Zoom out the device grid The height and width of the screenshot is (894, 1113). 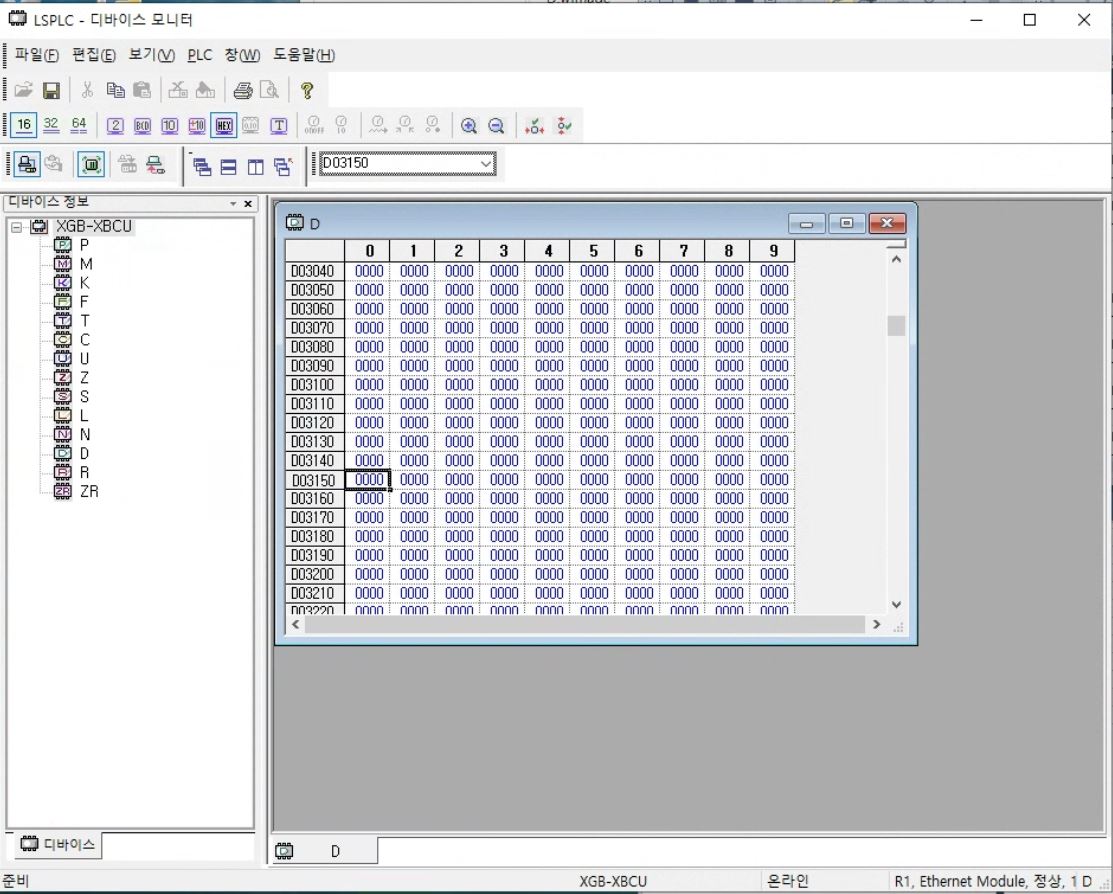496,126
